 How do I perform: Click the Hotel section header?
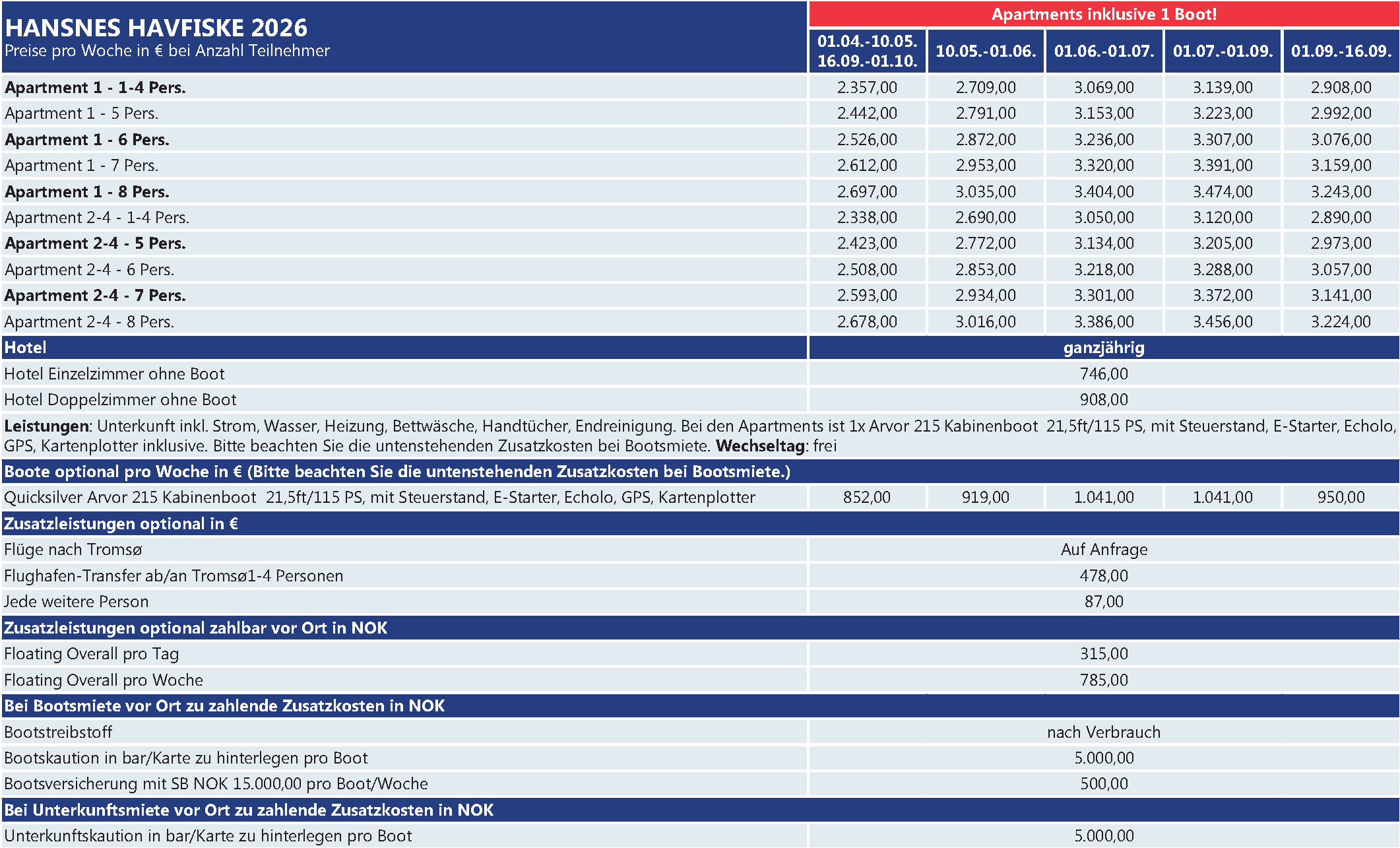click(x=26, y=348)
